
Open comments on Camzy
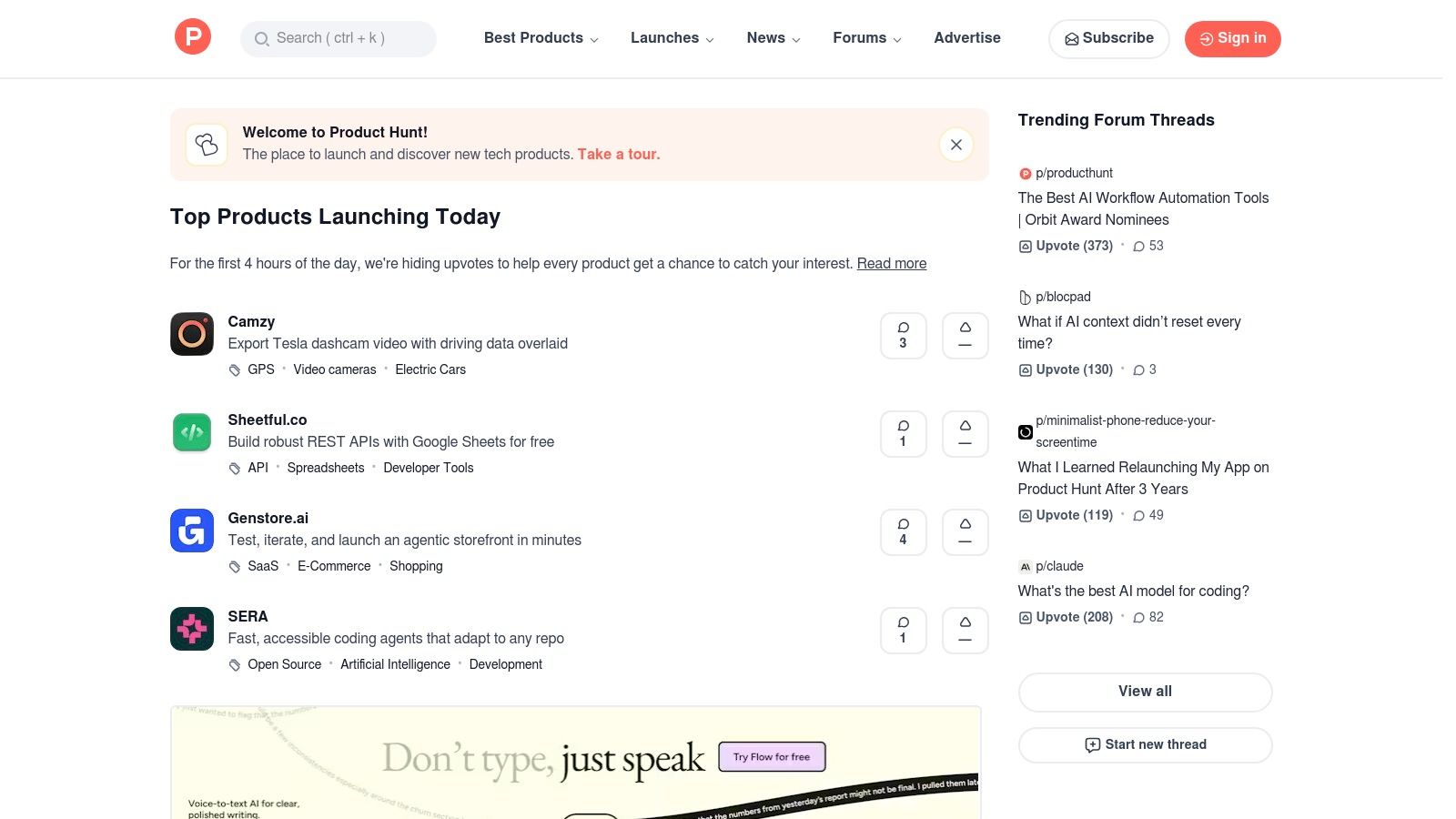click(x=903, y=335)
